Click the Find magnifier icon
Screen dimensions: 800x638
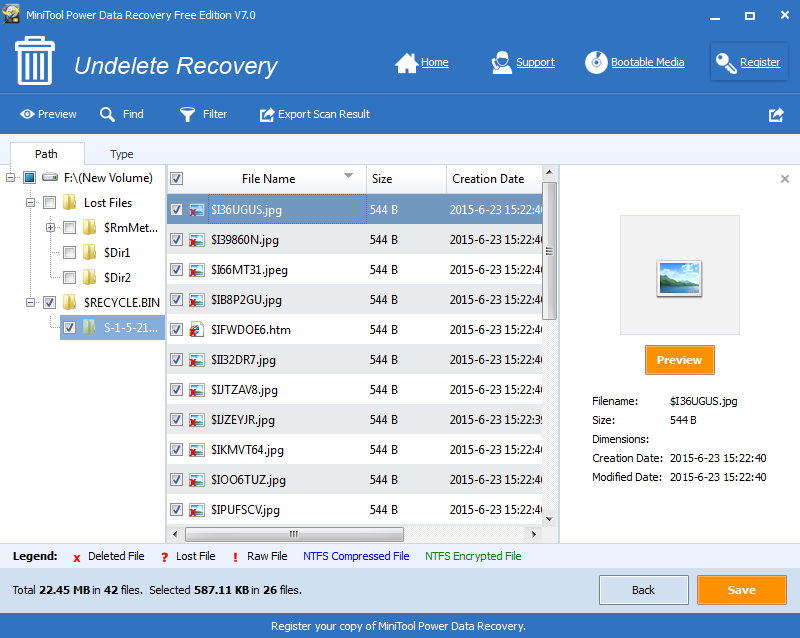pyautogui.click(x=107, y=114)
